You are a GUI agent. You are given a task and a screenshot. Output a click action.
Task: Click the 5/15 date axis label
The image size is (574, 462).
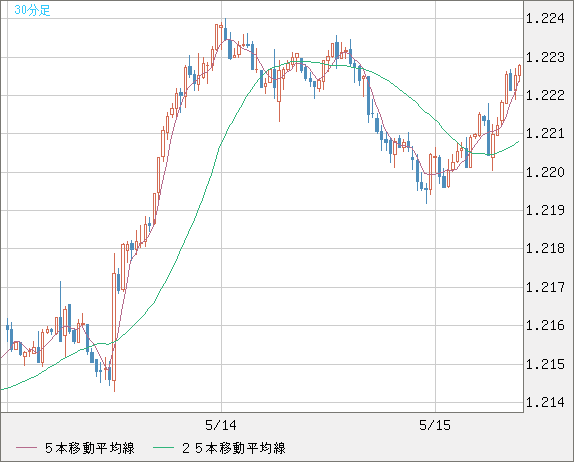(x=435, y=425)
